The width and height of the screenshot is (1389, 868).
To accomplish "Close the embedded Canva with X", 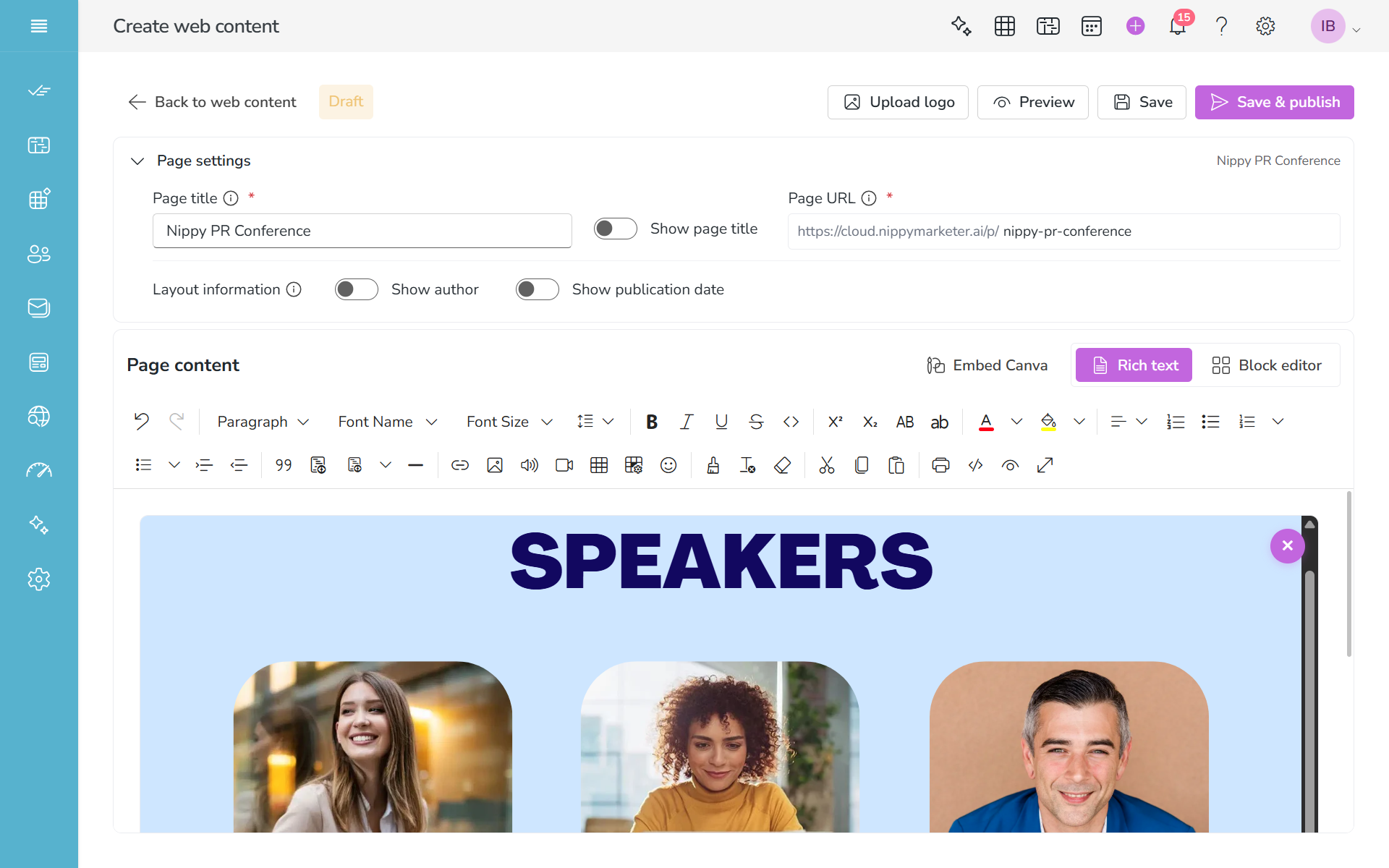I will 1288,546.
